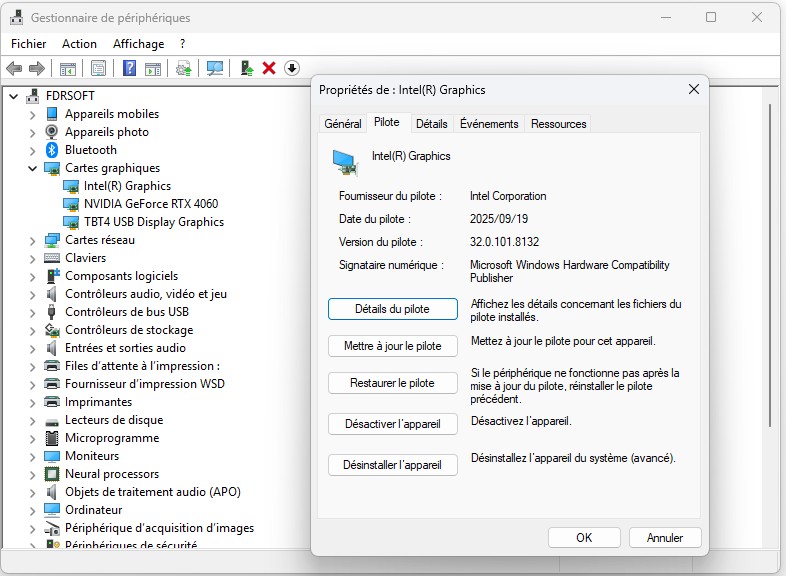Expand the Bluetooth category
This screenshot has height=576, width=786.
pos(32,150)
